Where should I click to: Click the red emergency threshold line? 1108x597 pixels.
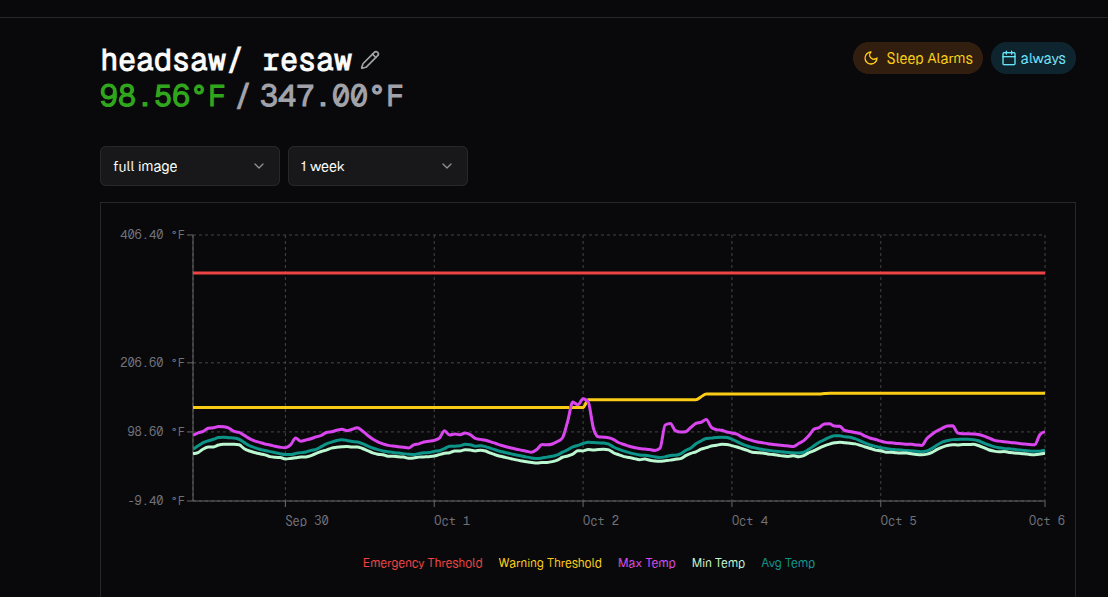620,272
